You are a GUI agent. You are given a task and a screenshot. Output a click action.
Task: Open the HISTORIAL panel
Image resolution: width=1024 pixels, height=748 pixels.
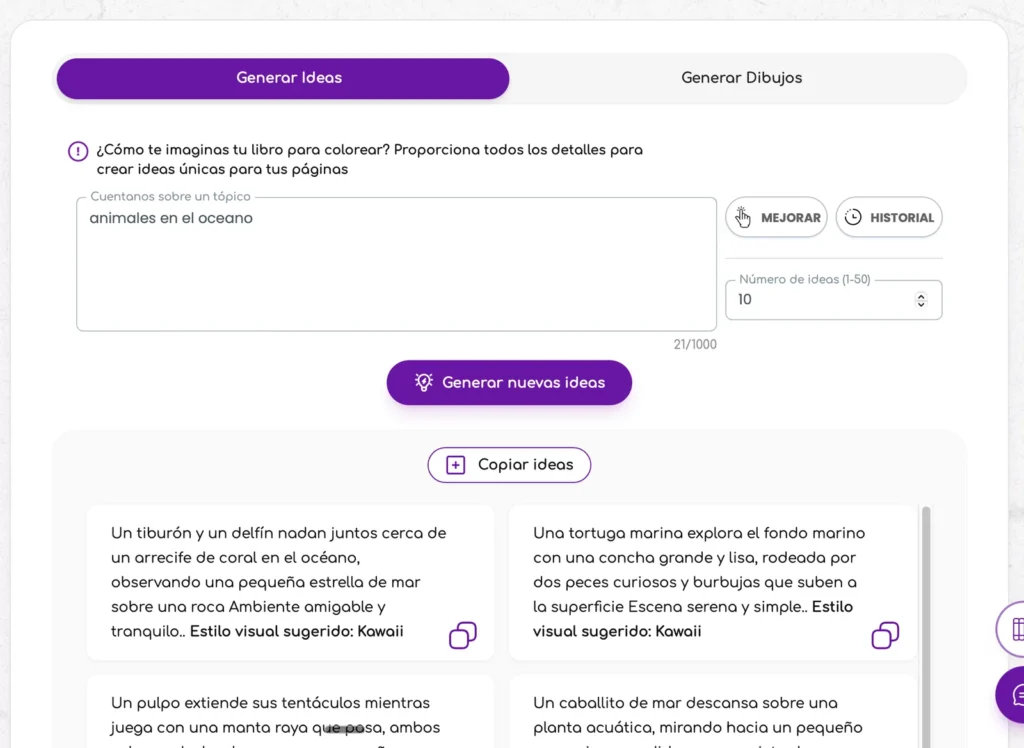(x=889, y=217)
